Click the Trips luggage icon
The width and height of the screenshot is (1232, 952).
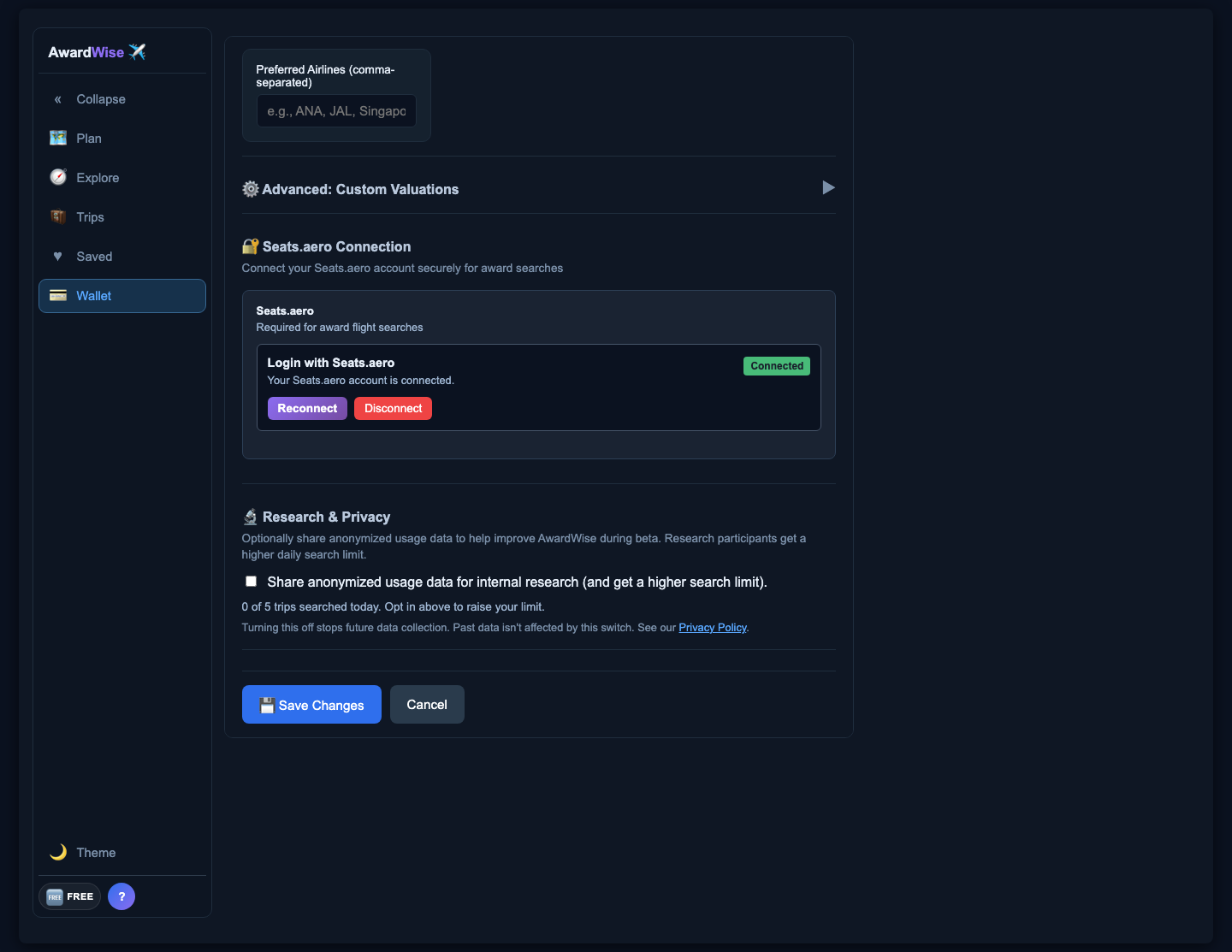click(x=58, y=216)
